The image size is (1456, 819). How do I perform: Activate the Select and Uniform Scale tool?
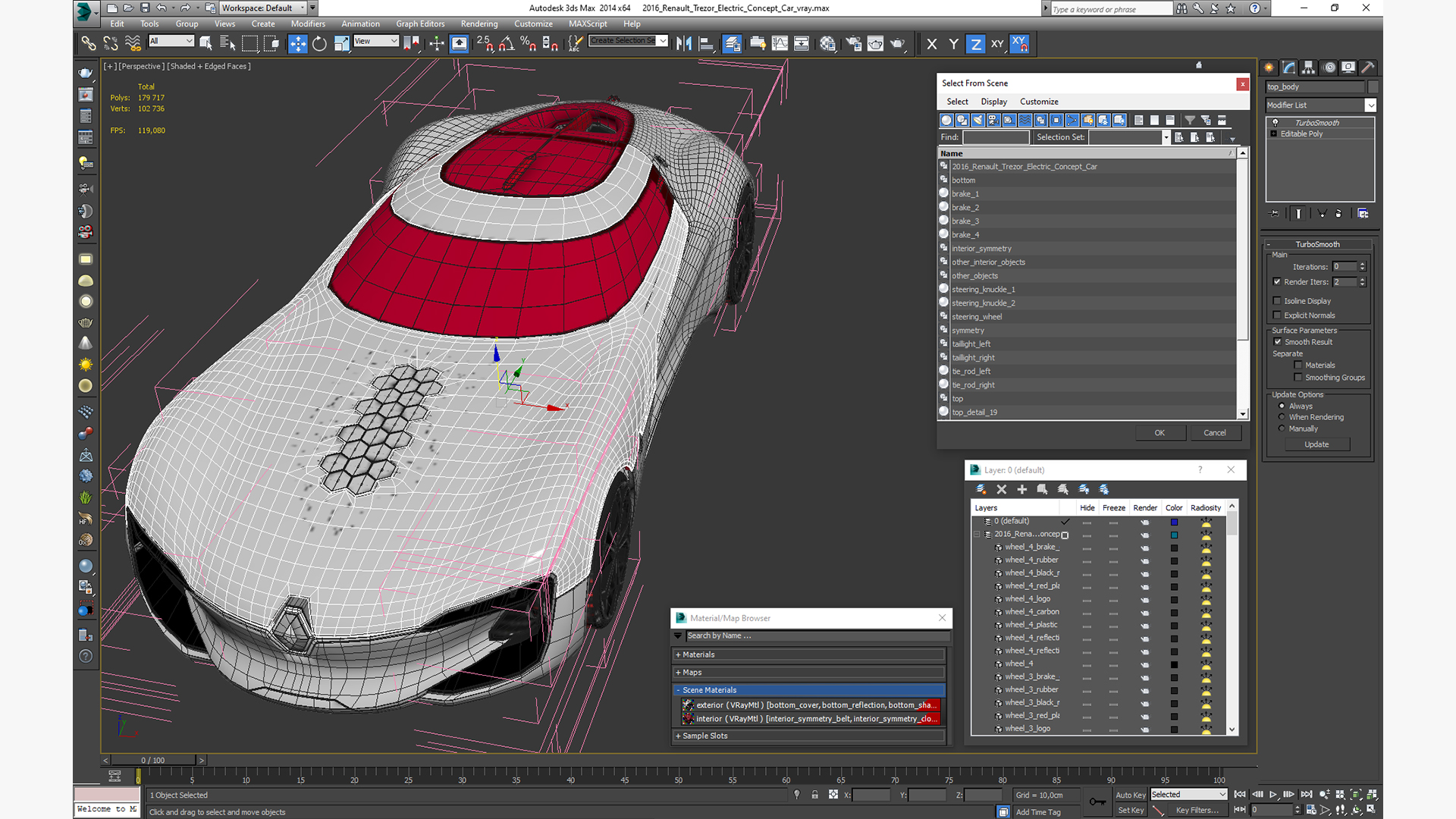pyautogui.click(x=341, y=44)
